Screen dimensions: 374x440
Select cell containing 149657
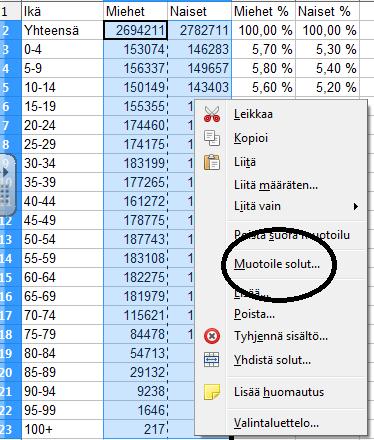[199, 69]
